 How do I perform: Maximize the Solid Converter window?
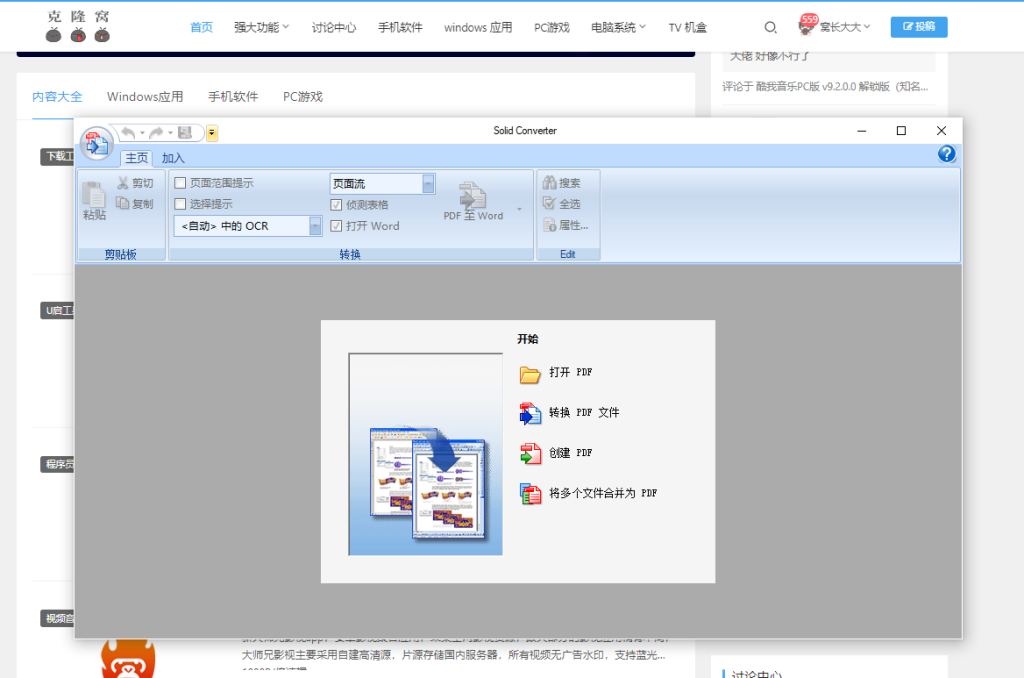pyautogui.click(x=901, y=131)
